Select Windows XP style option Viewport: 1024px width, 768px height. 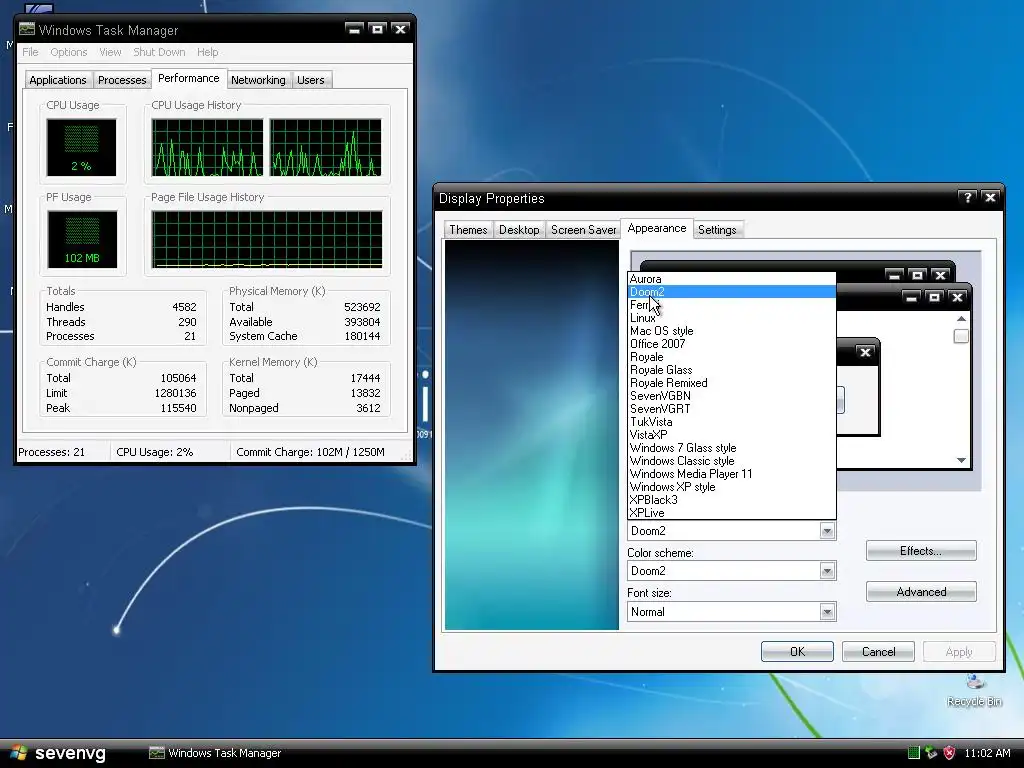(731, 487)
